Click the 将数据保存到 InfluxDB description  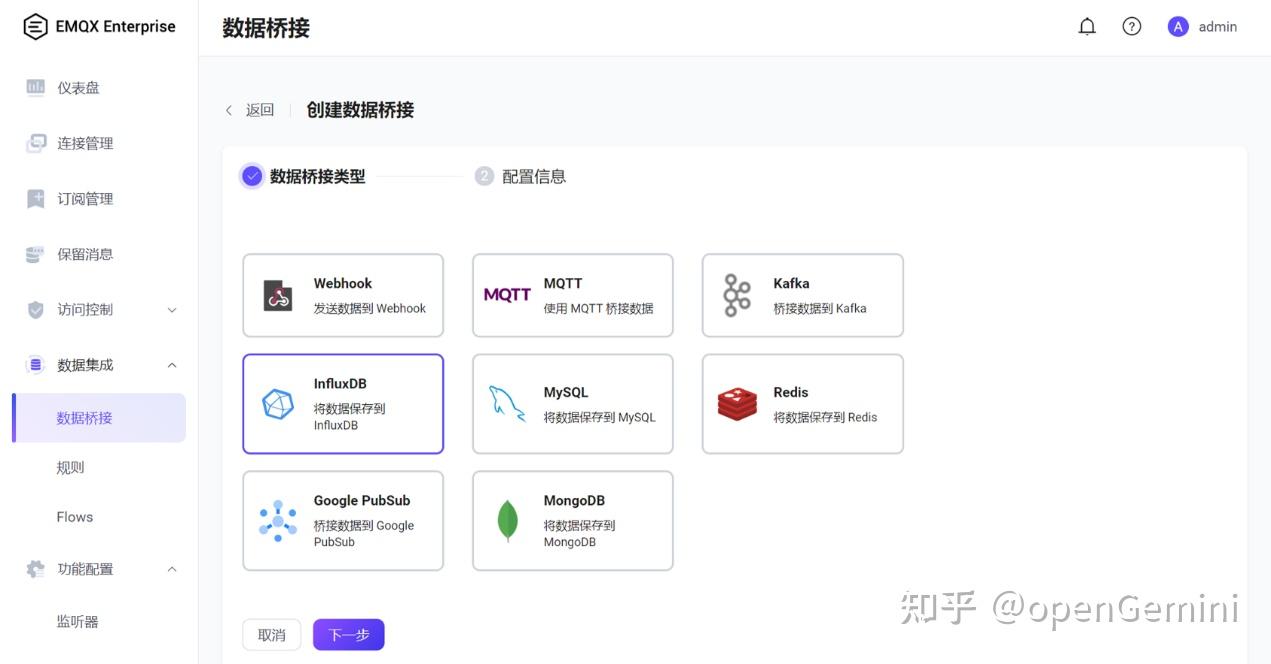pyautogui.click(x=349, y=417)
